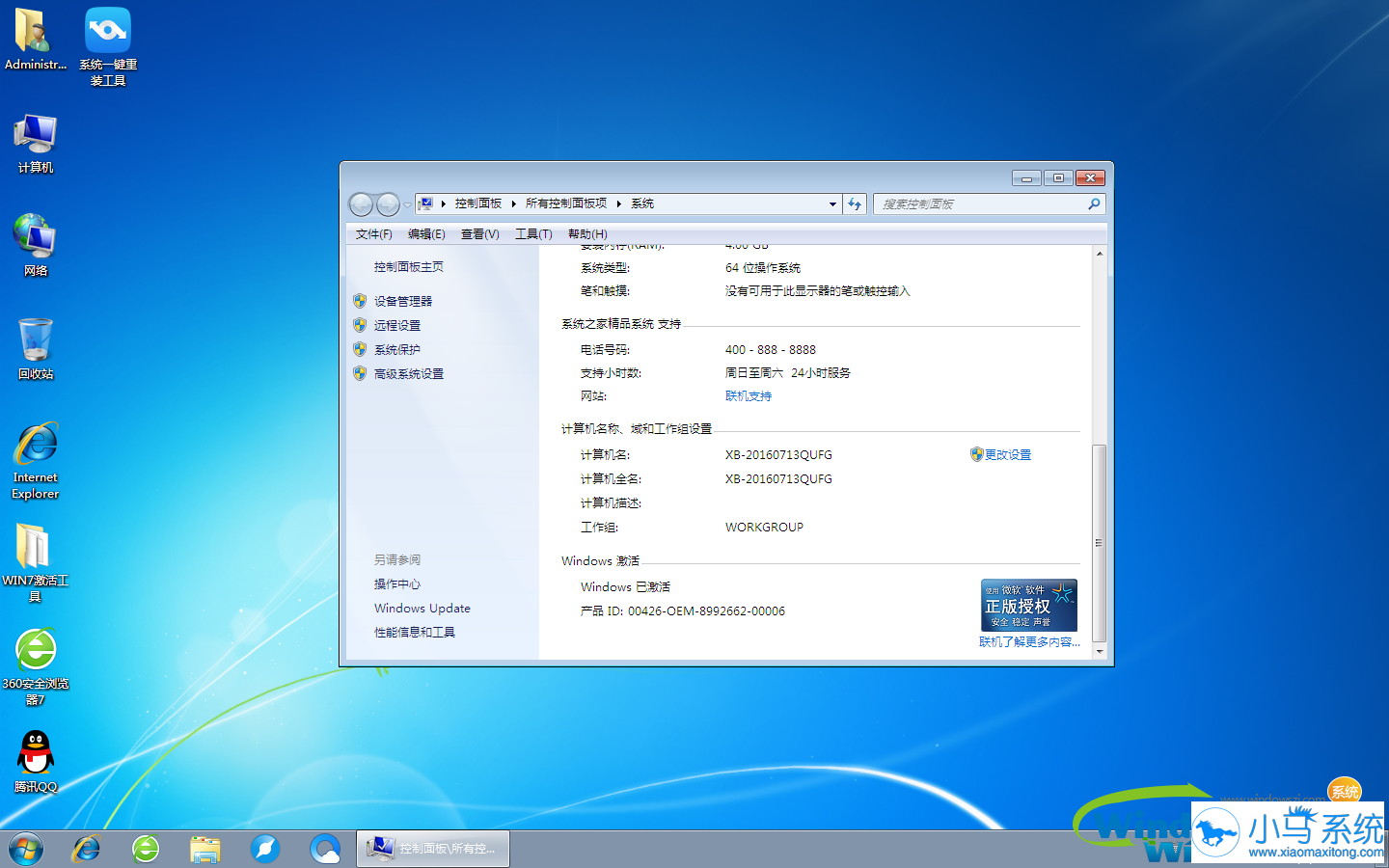Open Windows Update link
1389x868 pixels.
coord(422,609)
